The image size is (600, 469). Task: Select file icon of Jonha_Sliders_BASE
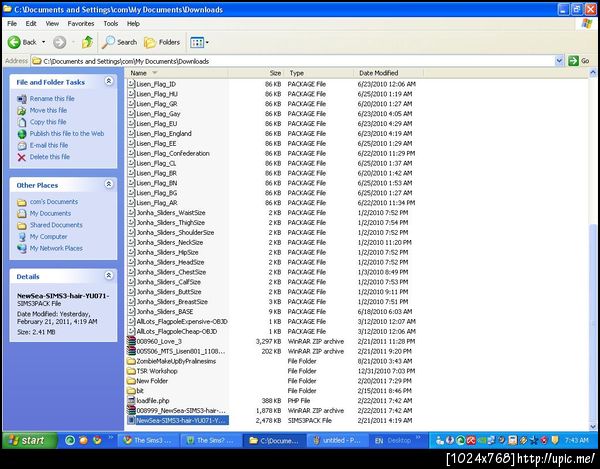click(x=131, y=312)
